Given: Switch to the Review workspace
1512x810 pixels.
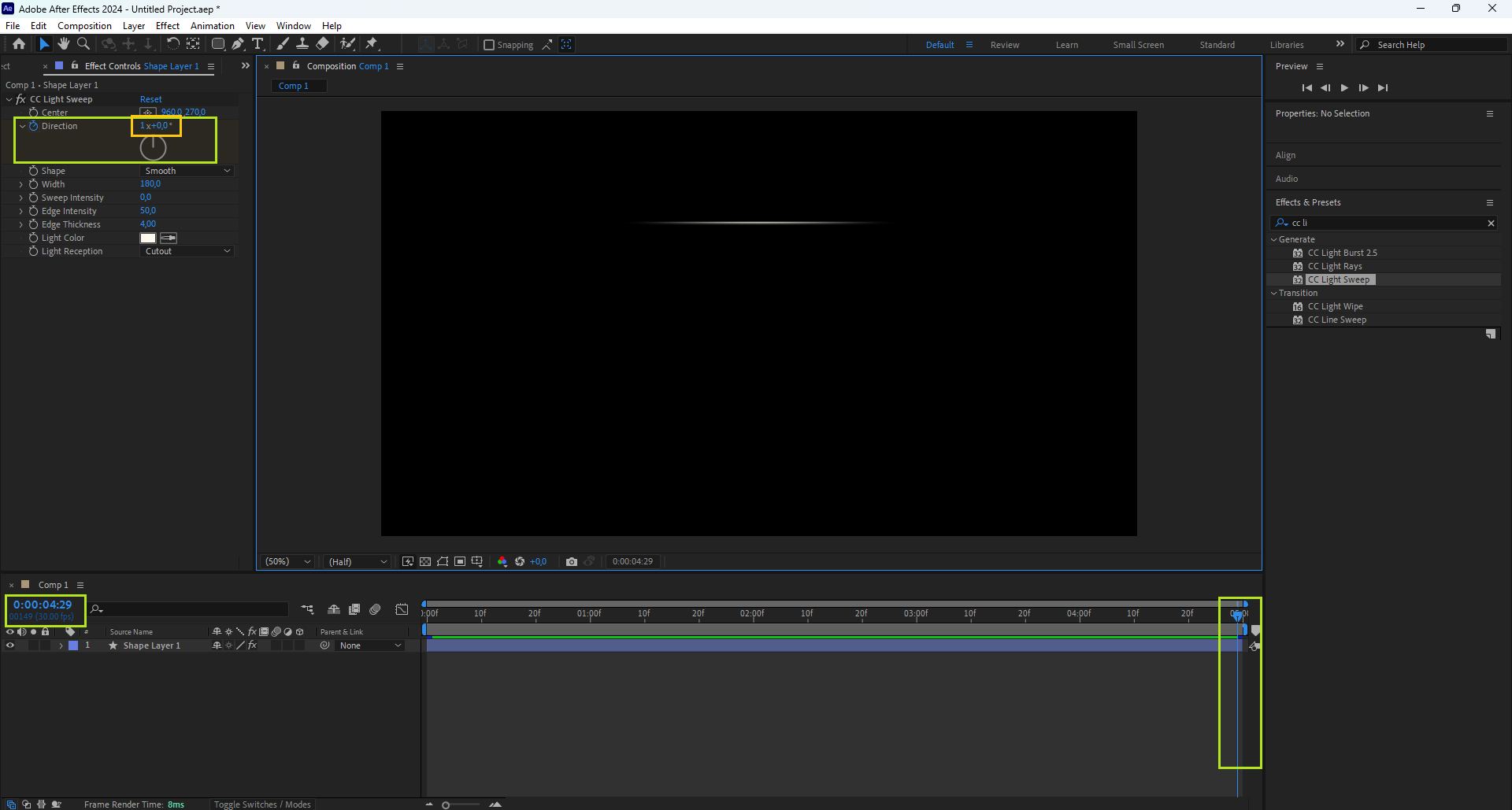Looking at the screenshot, I should (x=1004, y=45).
